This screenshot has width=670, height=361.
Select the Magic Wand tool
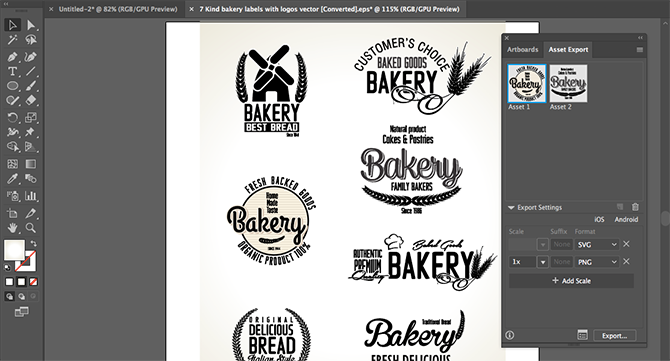[12, 40]
